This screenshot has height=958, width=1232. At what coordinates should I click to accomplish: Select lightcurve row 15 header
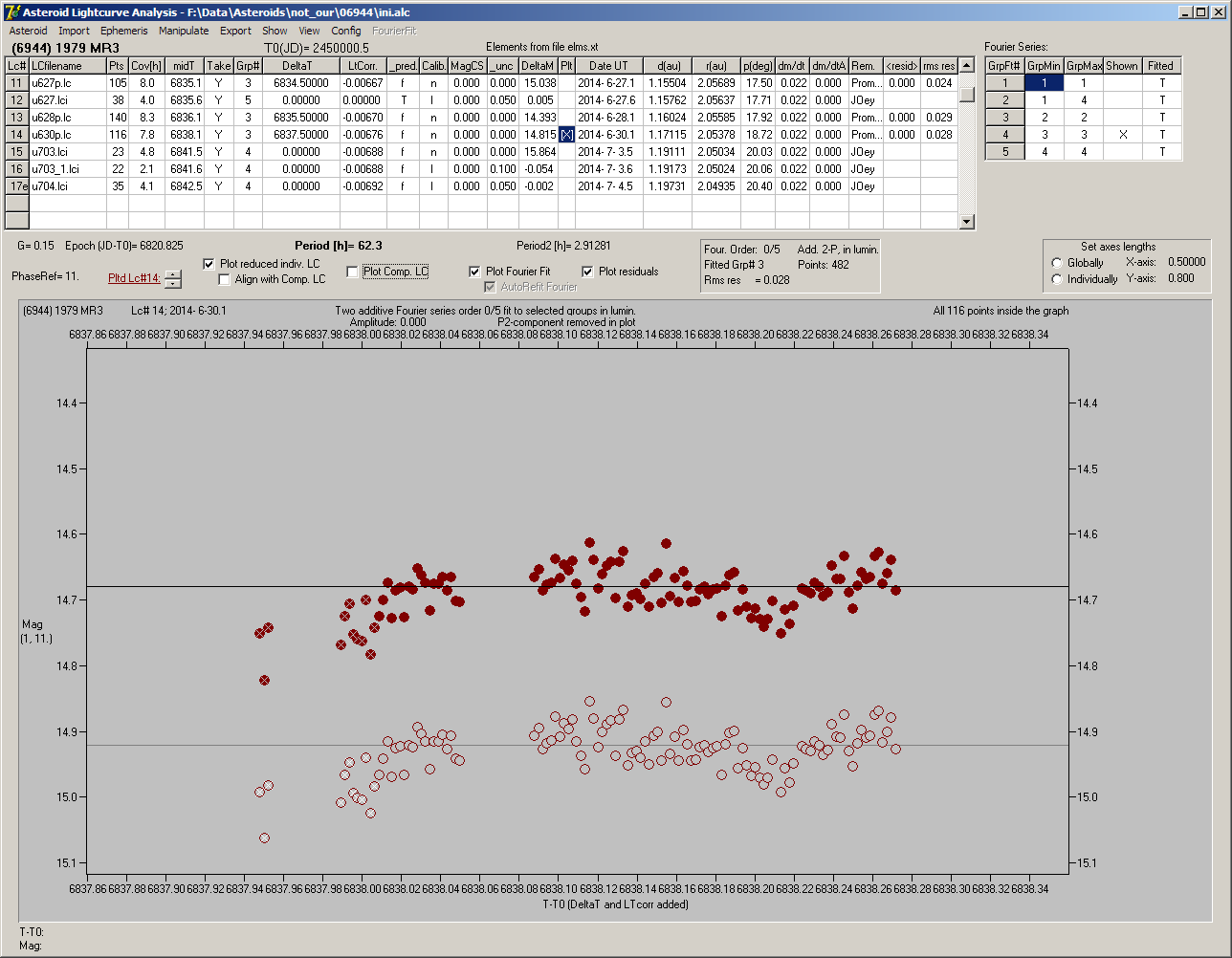[x=16, y=152]
